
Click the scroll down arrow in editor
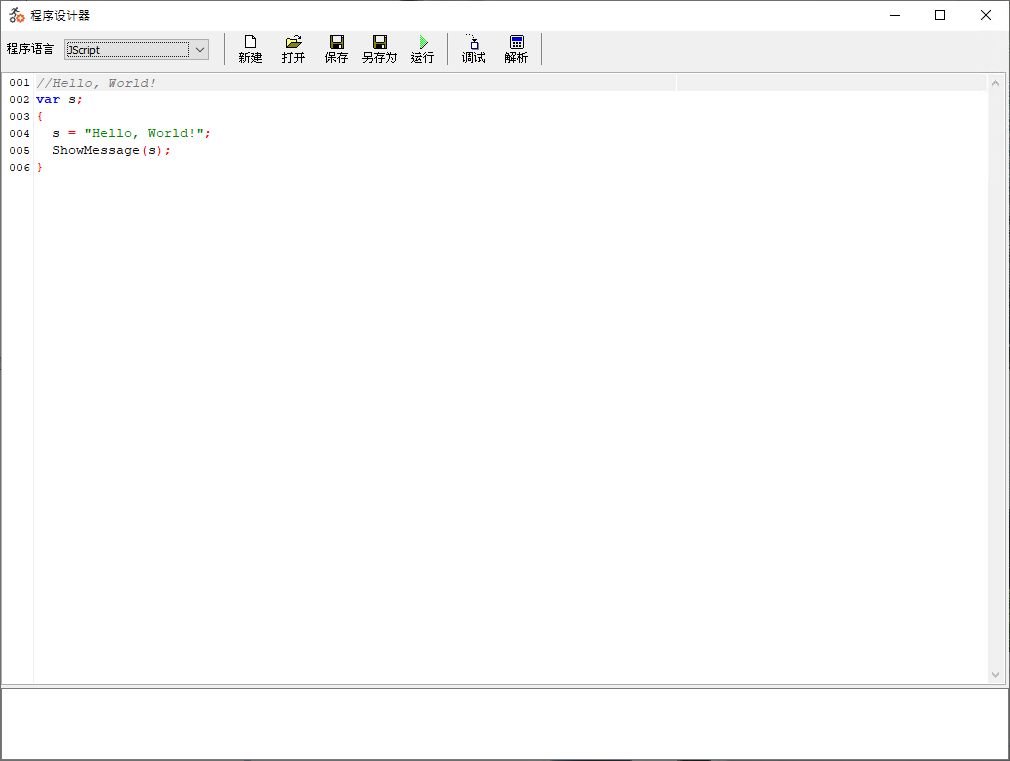click(x=995, y=675)
